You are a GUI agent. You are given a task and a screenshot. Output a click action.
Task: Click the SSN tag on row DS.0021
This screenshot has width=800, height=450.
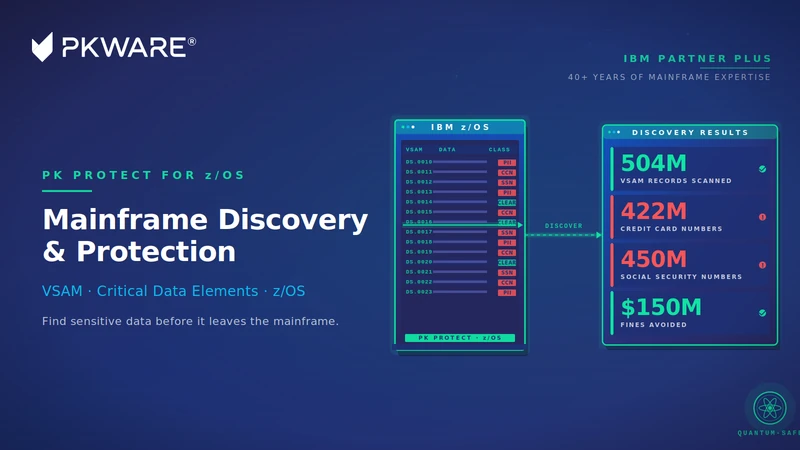tap(507, 272)
